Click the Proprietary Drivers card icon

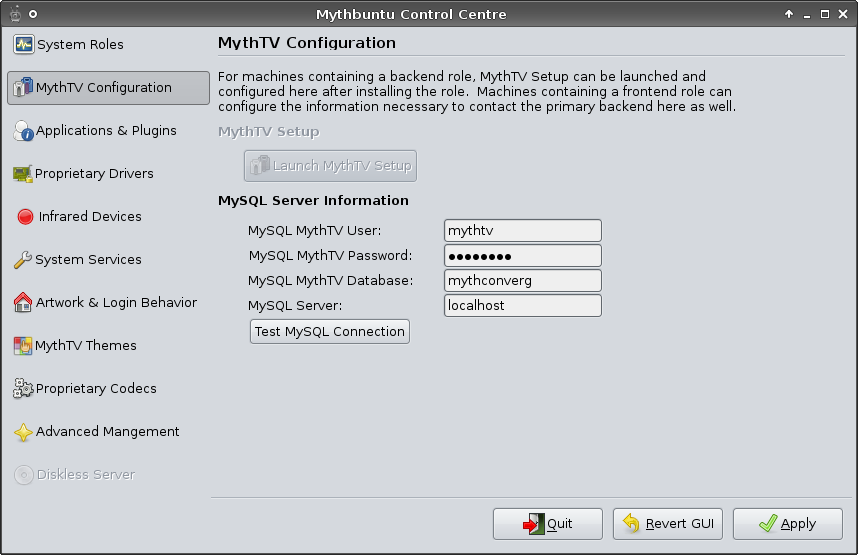(23, 174)
